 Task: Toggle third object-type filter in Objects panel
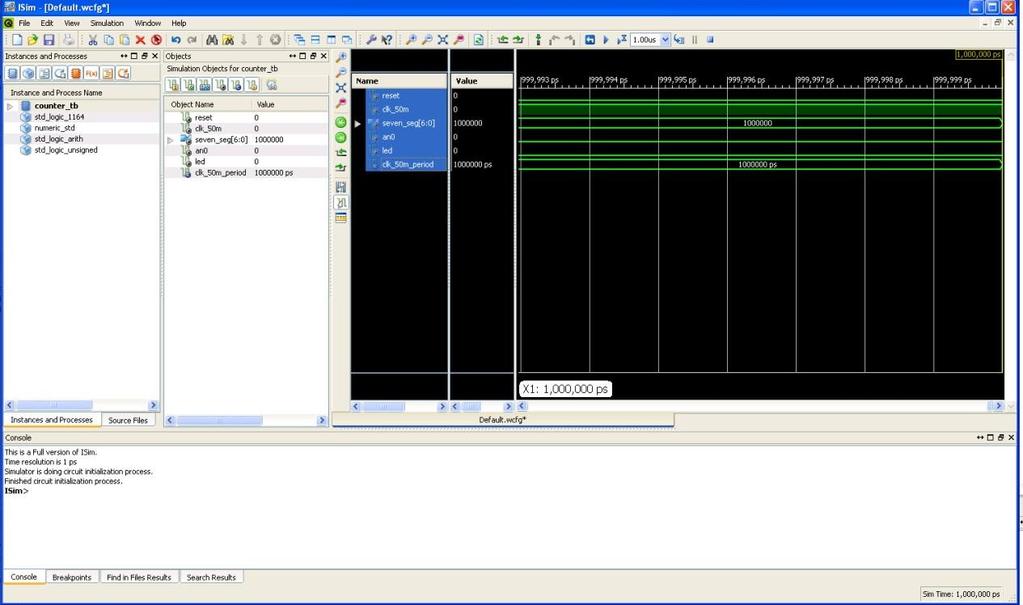click(204, 85)
